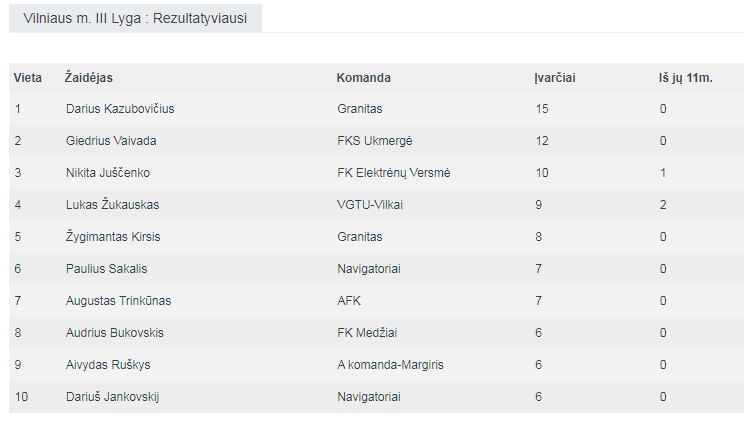Open the A komanda-Margiris team entry
The width and height of the screenshot is (744, 433).
click(391, 365)
